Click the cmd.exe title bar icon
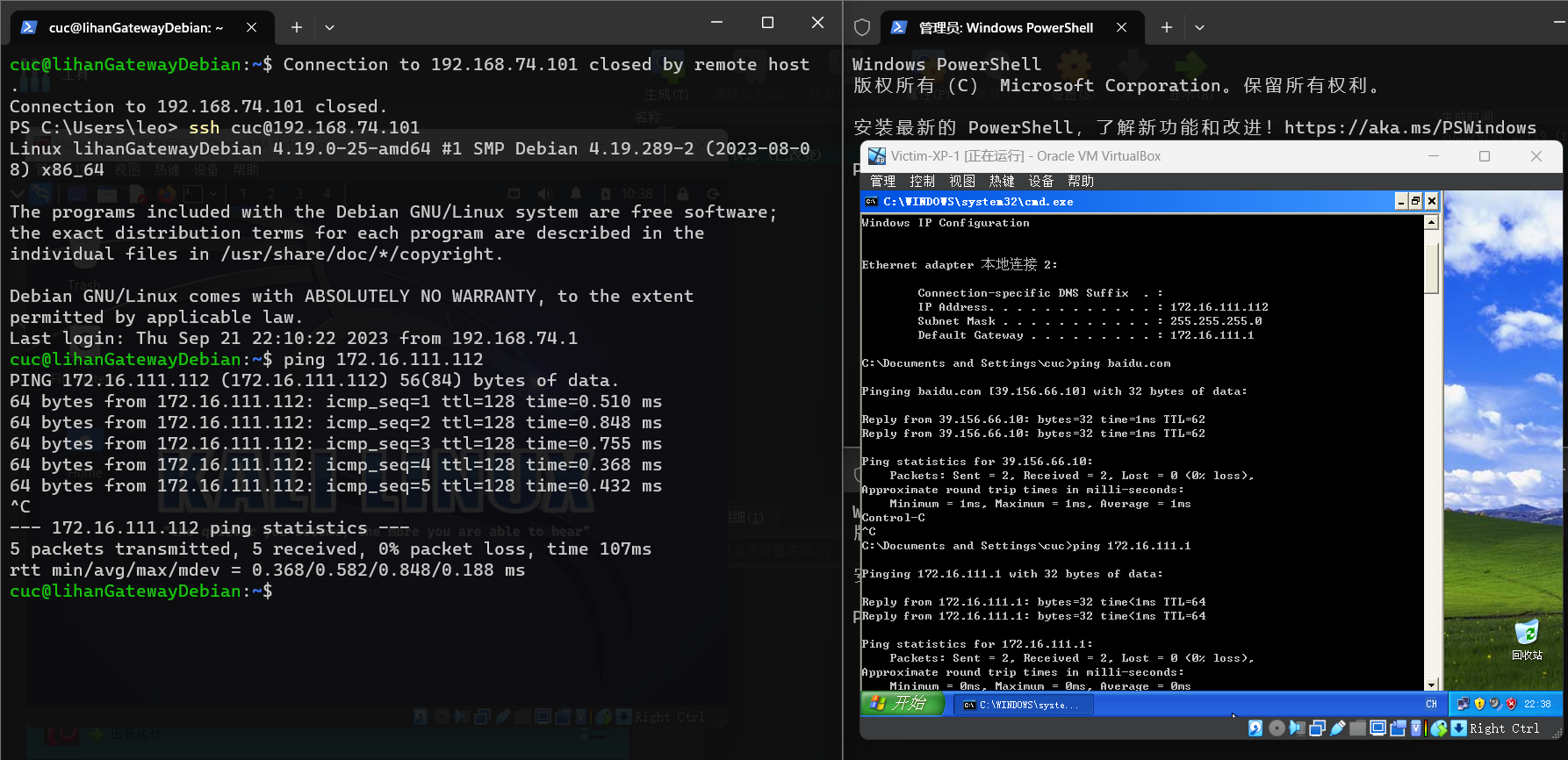 pyautogui.click(x=871, y=202)
